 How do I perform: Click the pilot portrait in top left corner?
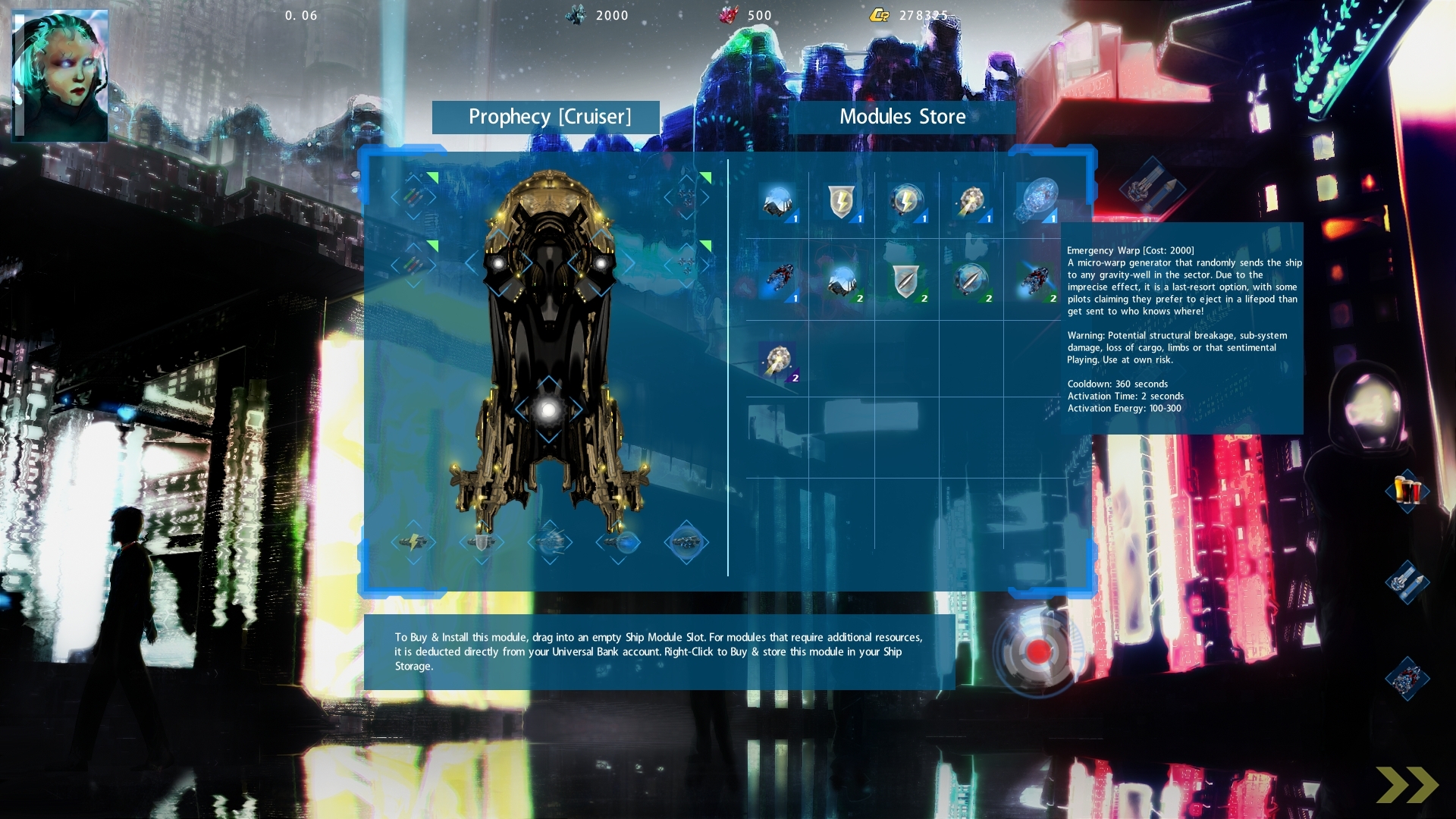[x=60, y=74]
